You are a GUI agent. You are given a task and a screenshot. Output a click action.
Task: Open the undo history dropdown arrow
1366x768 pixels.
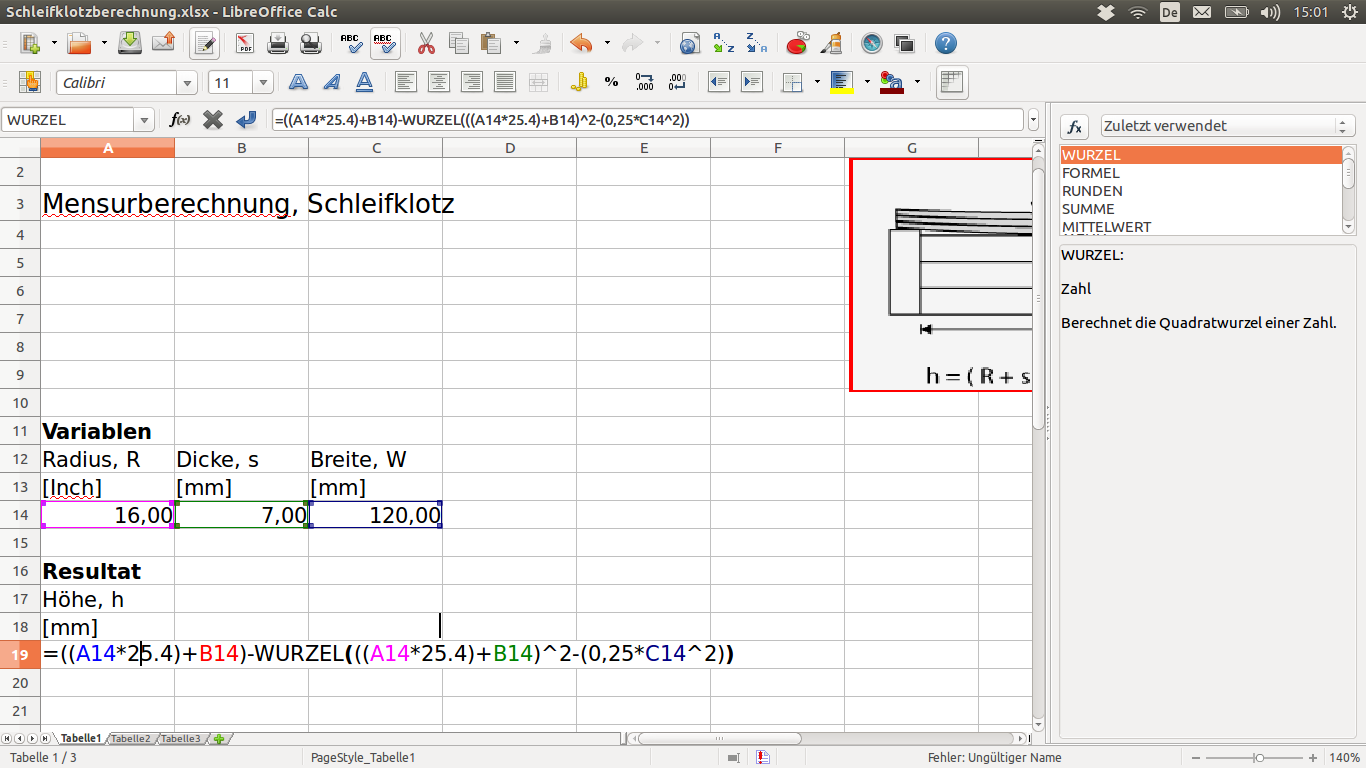(608, 44)
